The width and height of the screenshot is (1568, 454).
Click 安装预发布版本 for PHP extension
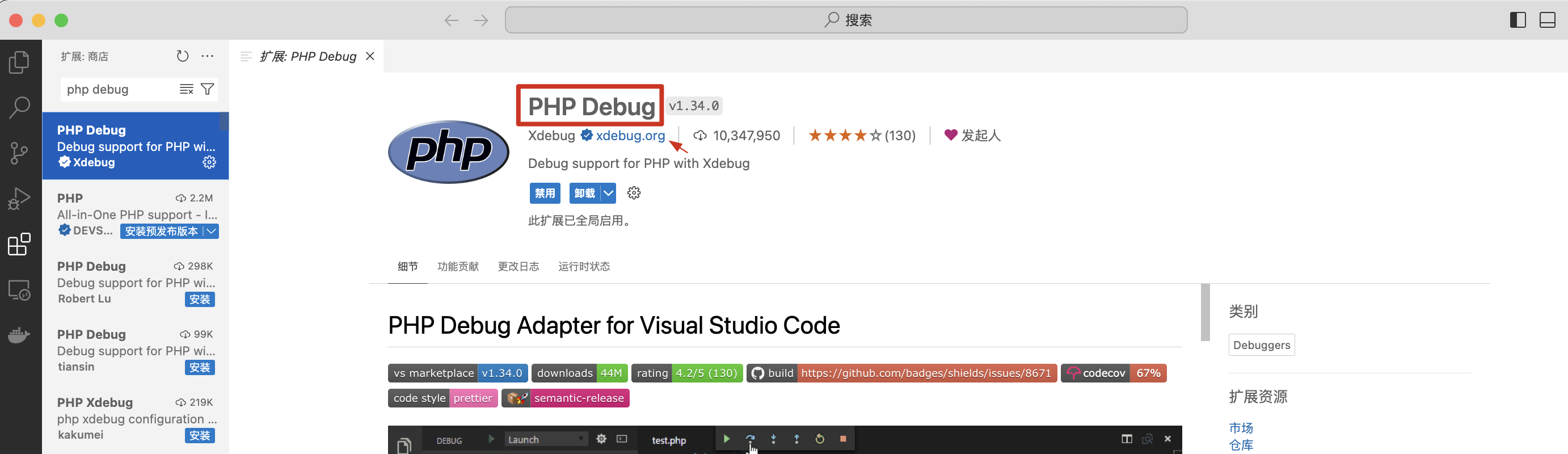[x=161, y=232]
